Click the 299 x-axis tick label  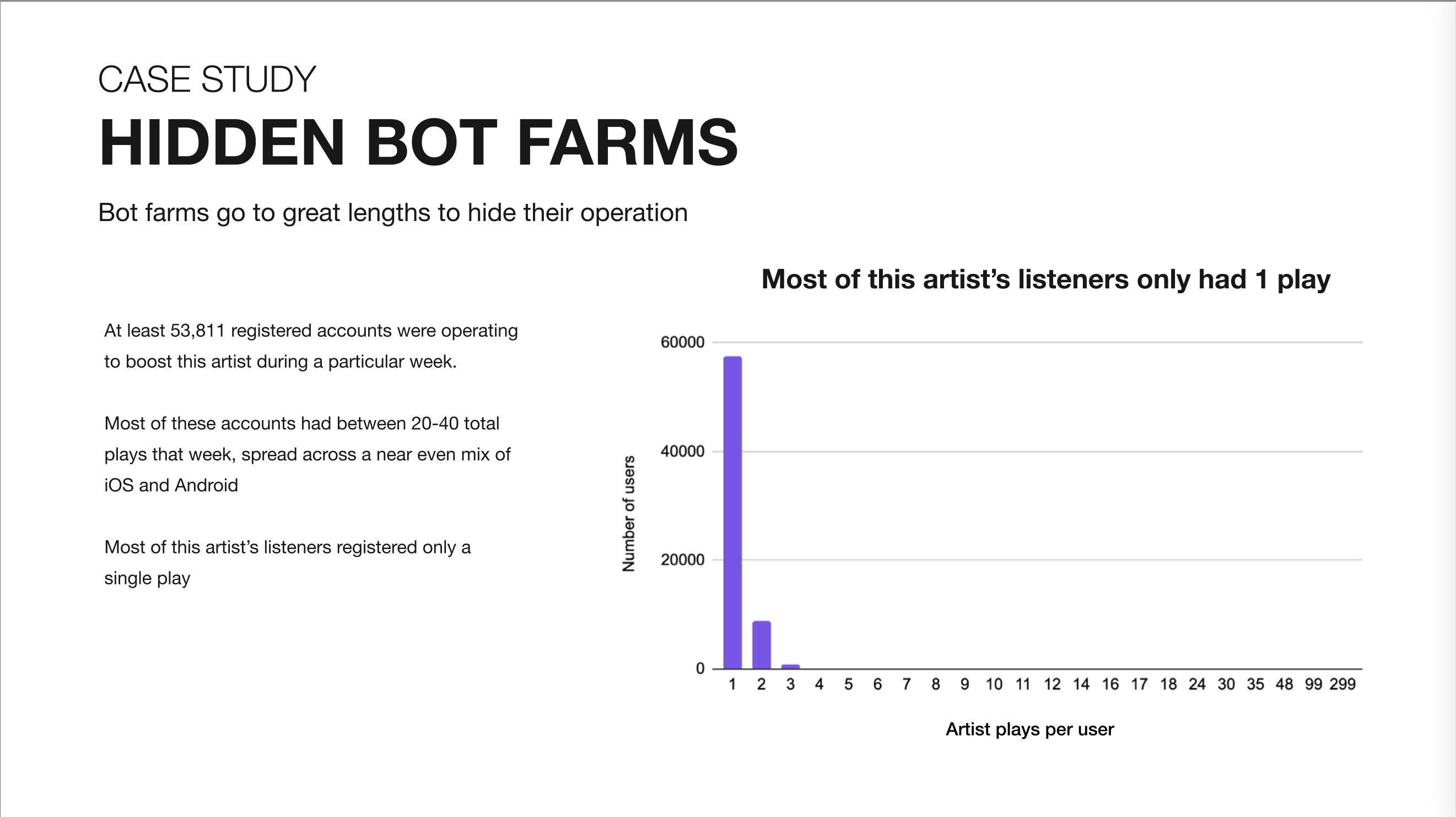(1342, 684)
